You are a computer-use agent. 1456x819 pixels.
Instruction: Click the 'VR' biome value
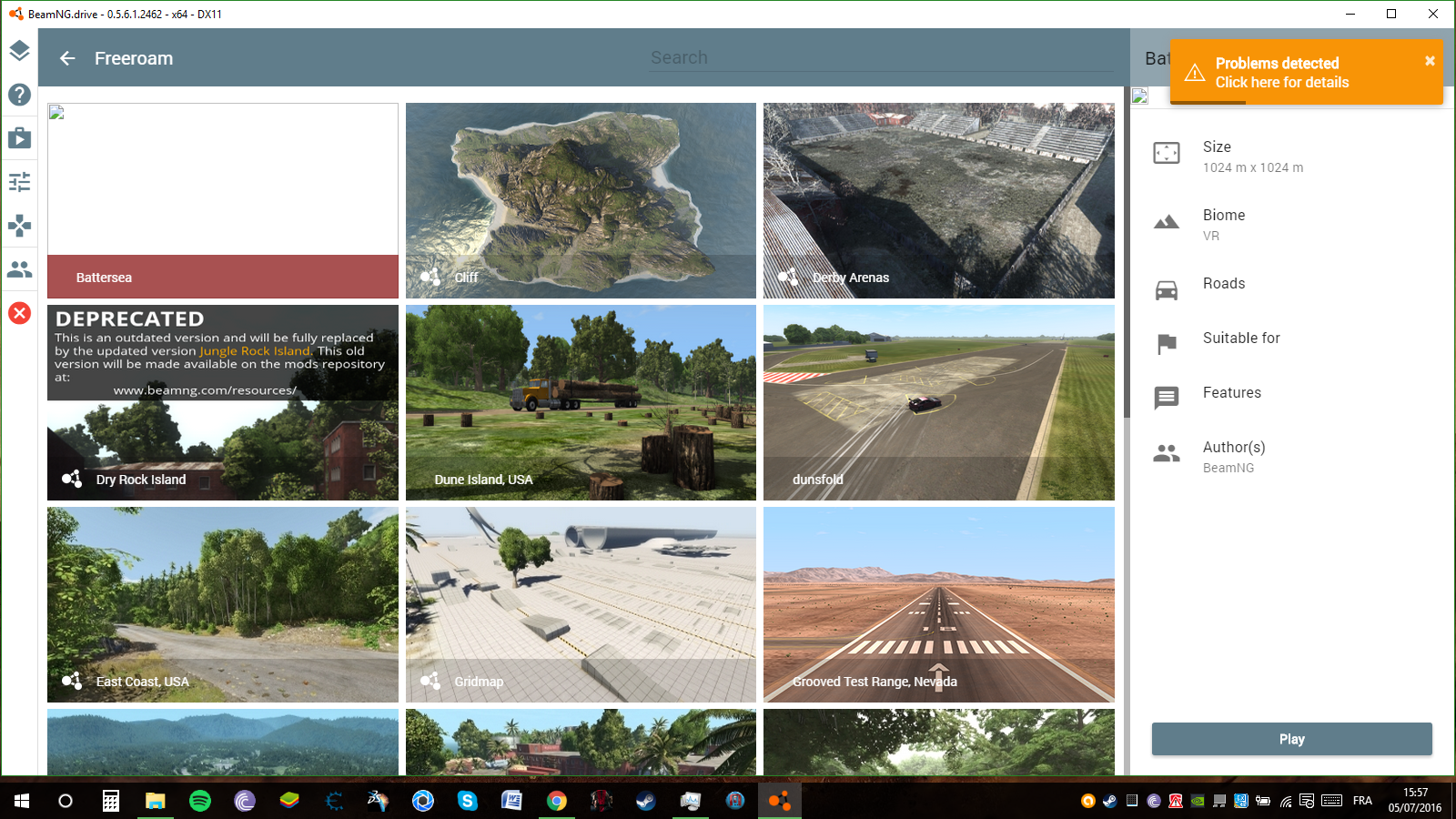tap(1211, 236)
